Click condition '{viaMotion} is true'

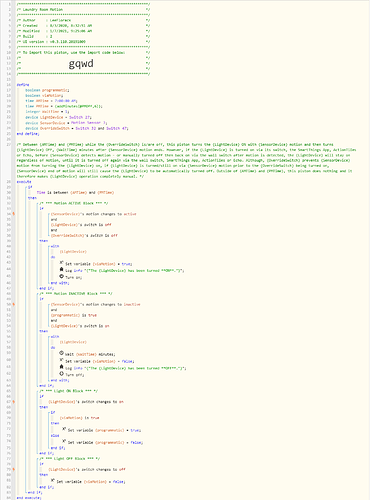coord(79,418)
